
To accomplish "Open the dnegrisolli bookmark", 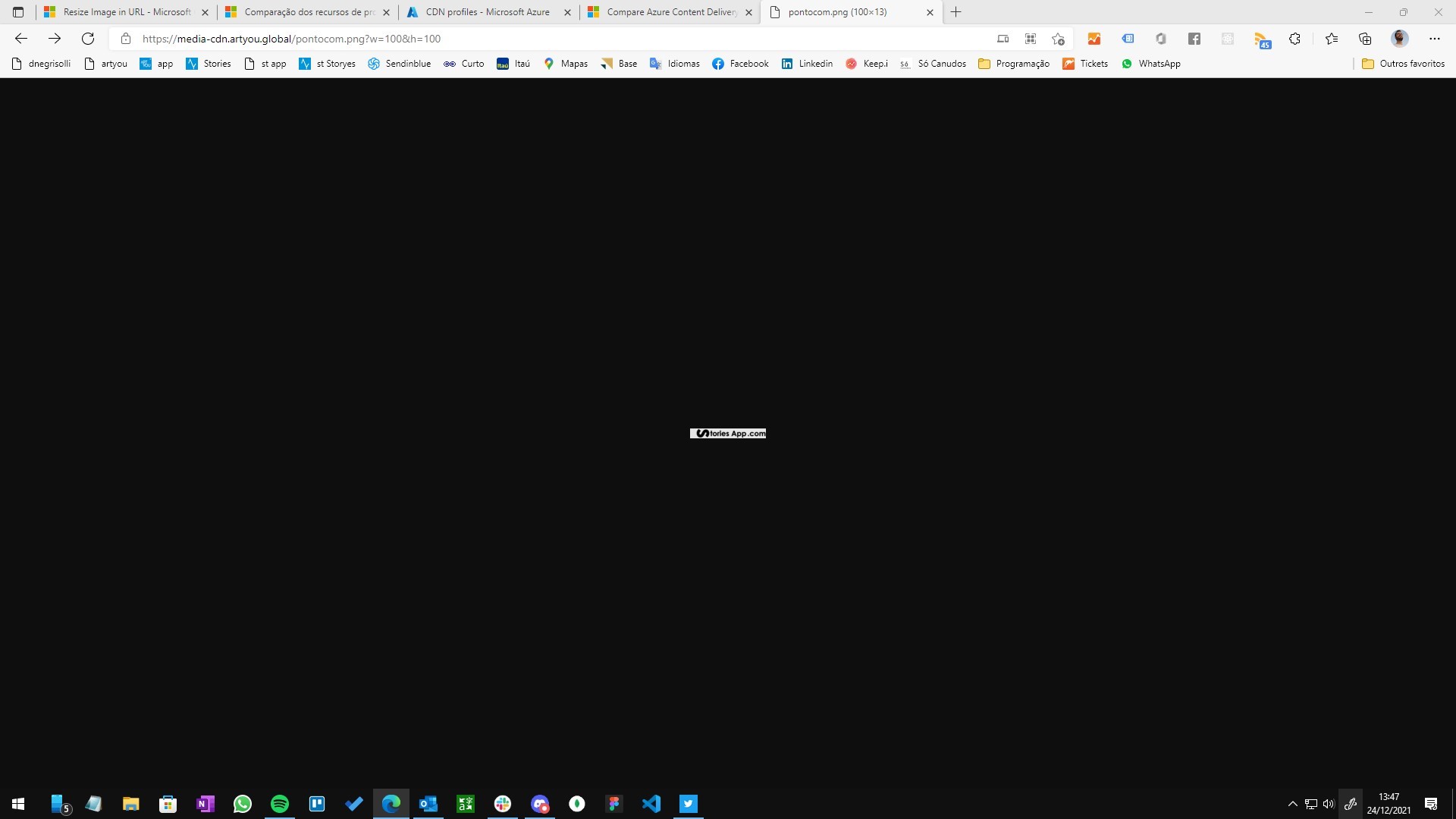I will [x=42, y=64].
